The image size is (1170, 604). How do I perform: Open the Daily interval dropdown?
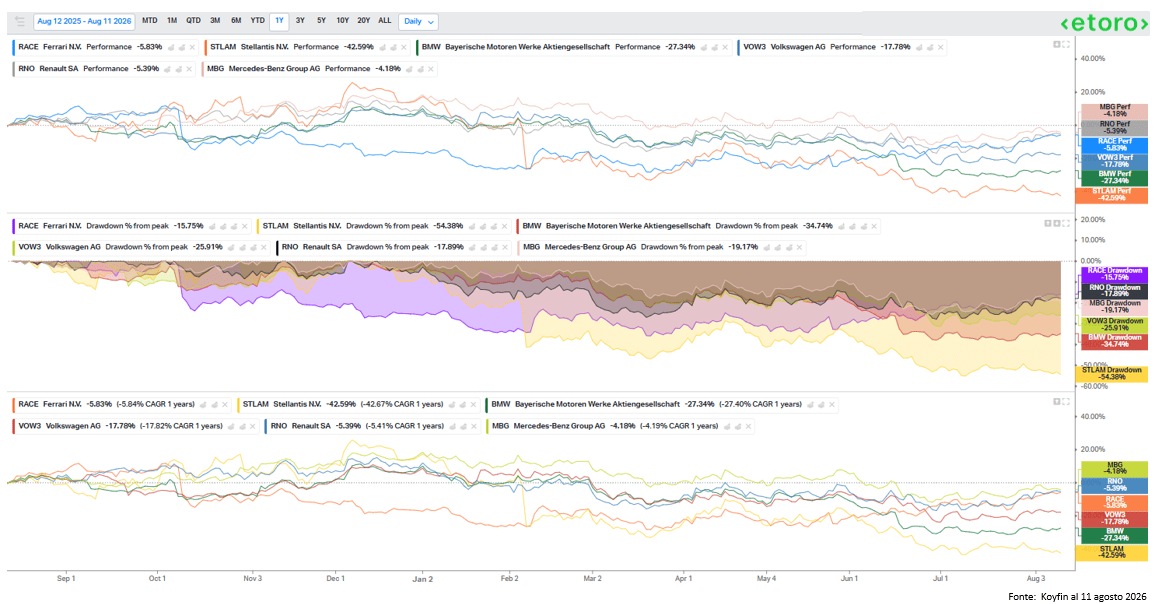[418, 22]
